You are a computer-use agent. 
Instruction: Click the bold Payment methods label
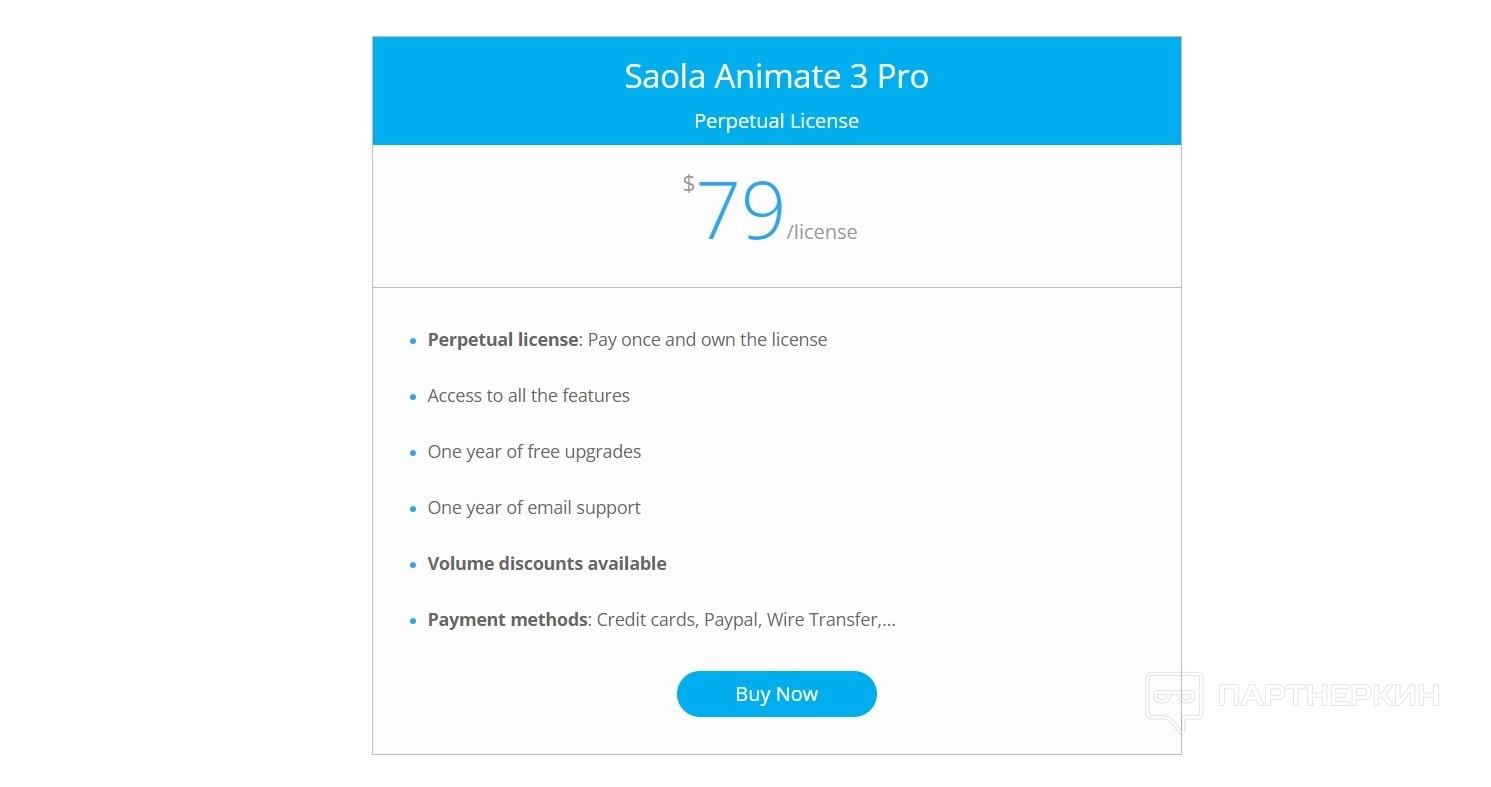tap(507, 620)
